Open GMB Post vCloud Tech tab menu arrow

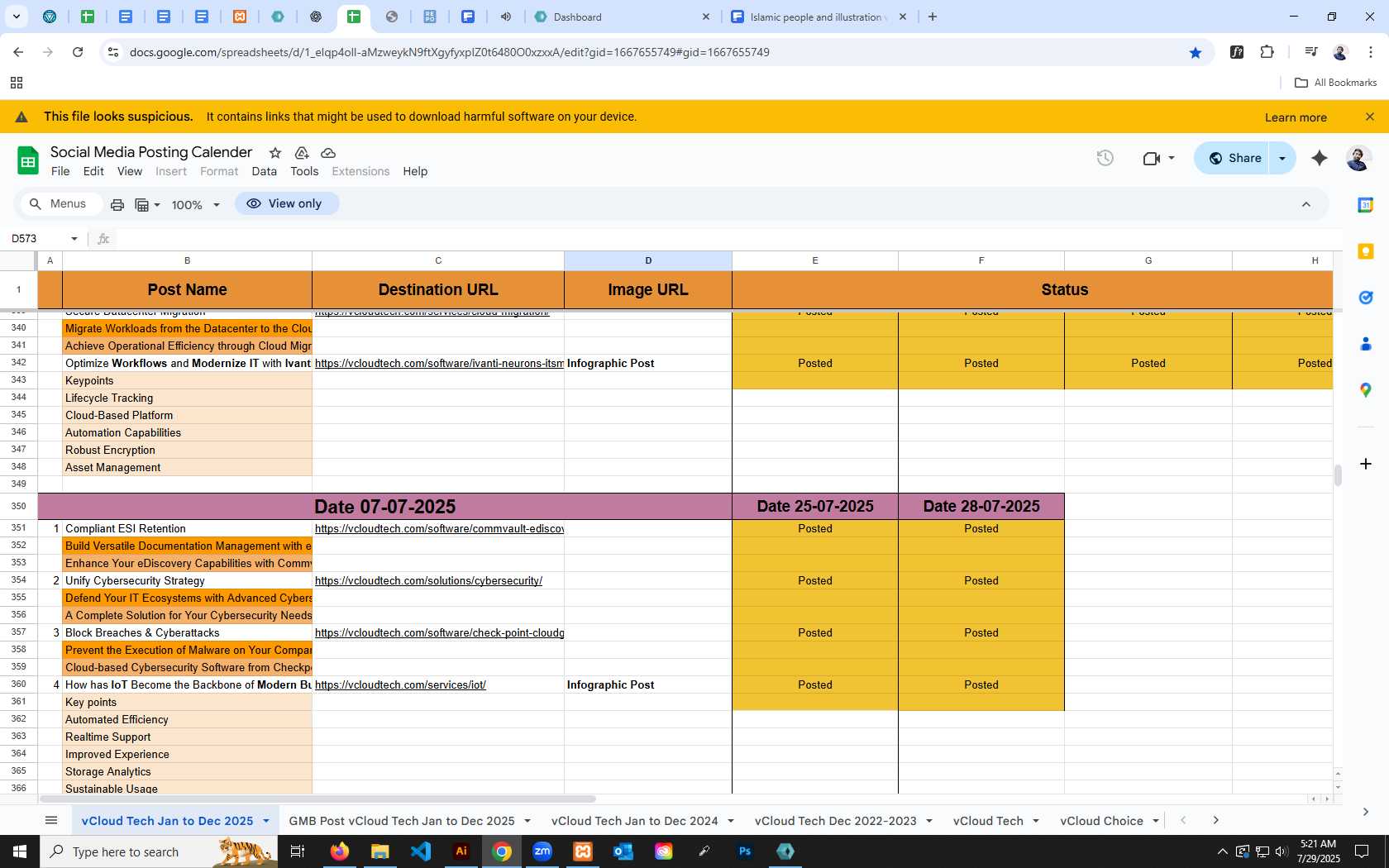click(527, 821)
